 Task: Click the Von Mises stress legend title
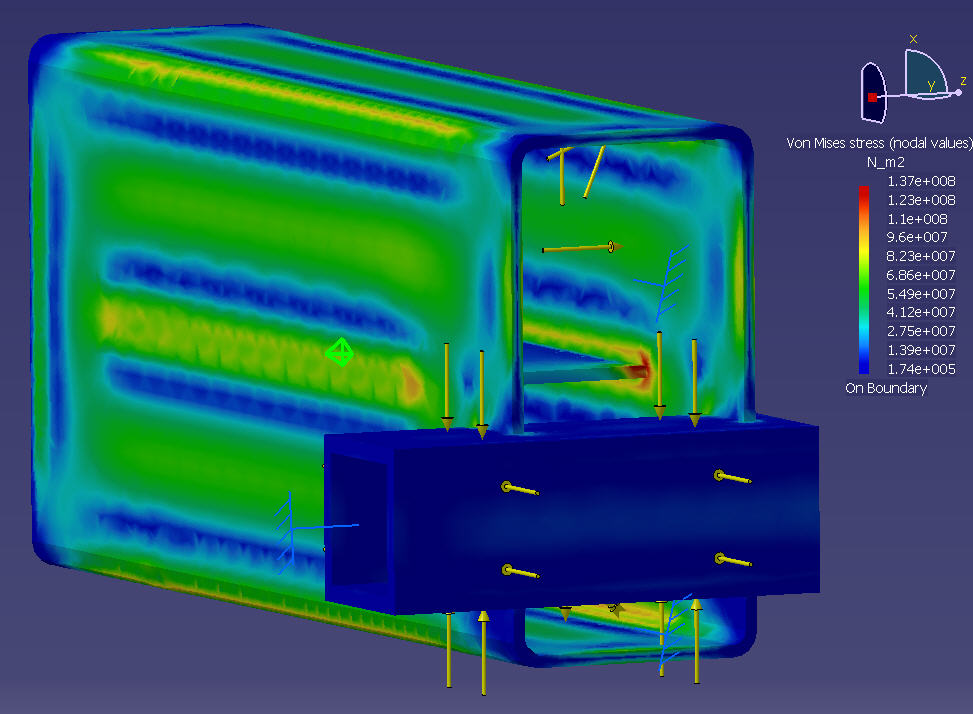point(879,143)
